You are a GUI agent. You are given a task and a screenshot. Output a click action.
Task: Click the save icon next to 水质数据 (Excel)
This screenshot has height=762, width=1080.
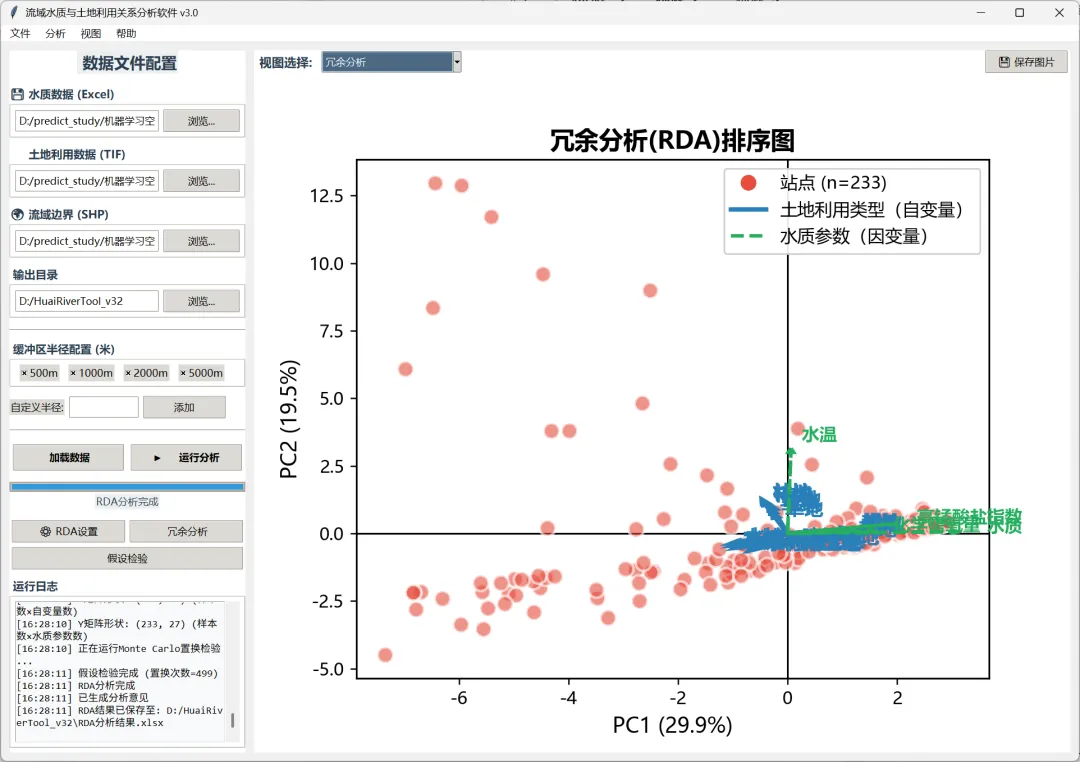coord(18,94)
